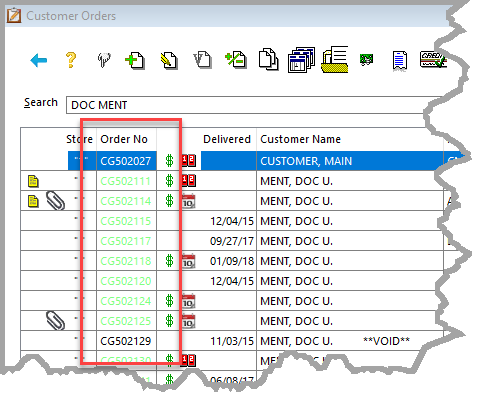
Task: Click the add new order icon
Action: [x=135, y=60]
